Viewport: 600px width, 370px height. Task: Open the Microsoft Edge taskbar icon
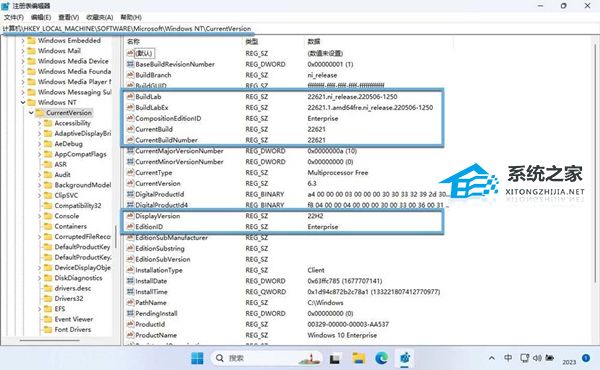pyautogui.click(x=382, y=358)
